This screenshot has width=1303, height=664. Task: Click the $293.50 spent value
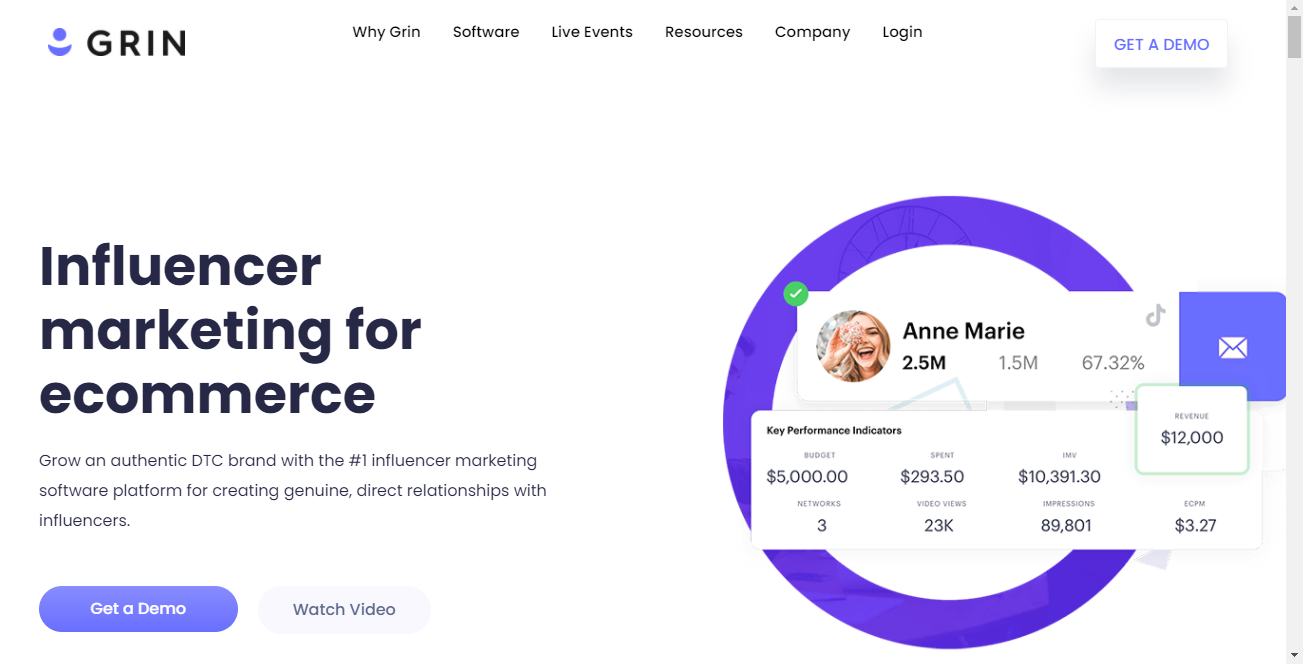[932, 477]
